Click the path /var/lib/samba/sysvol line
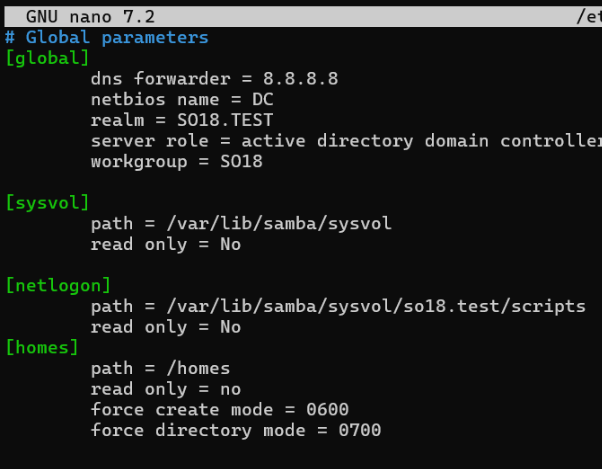 241,223
